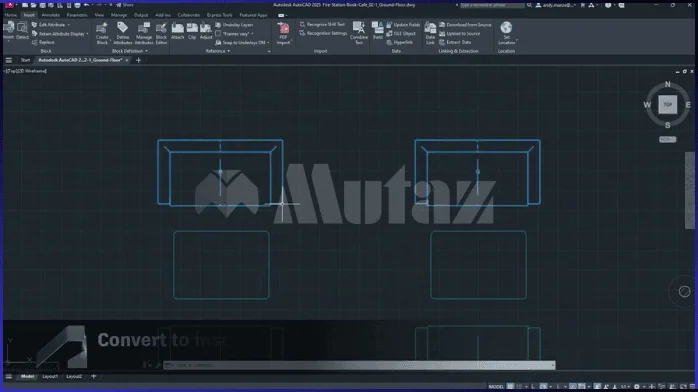Click the viewport controls label
The image size is (698, 392).
[25, 71]
